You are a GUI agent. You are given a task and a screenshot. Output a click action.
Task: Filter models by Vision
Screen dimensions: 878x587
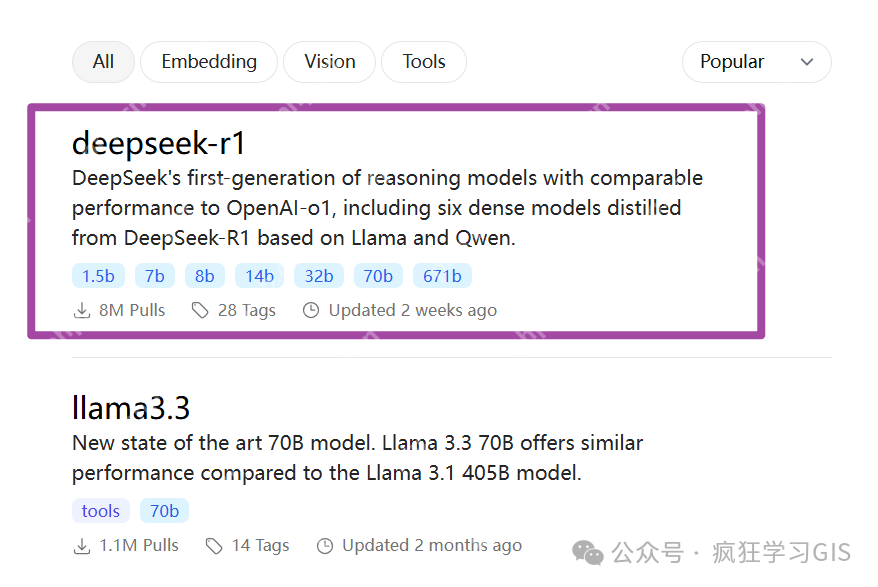point(329,62)
